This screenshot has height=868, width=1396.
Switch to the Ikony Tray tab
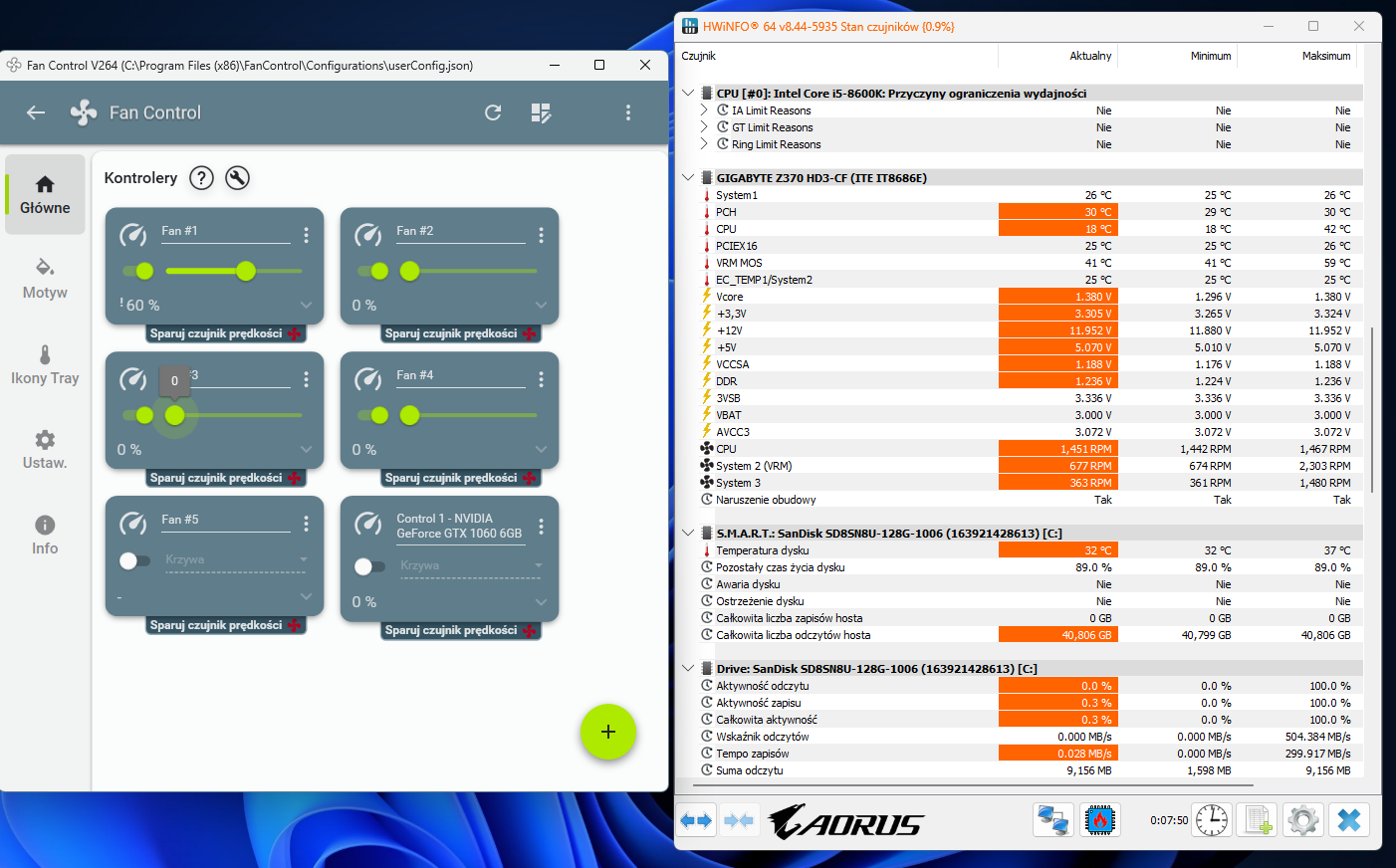(x=45, y=364)
